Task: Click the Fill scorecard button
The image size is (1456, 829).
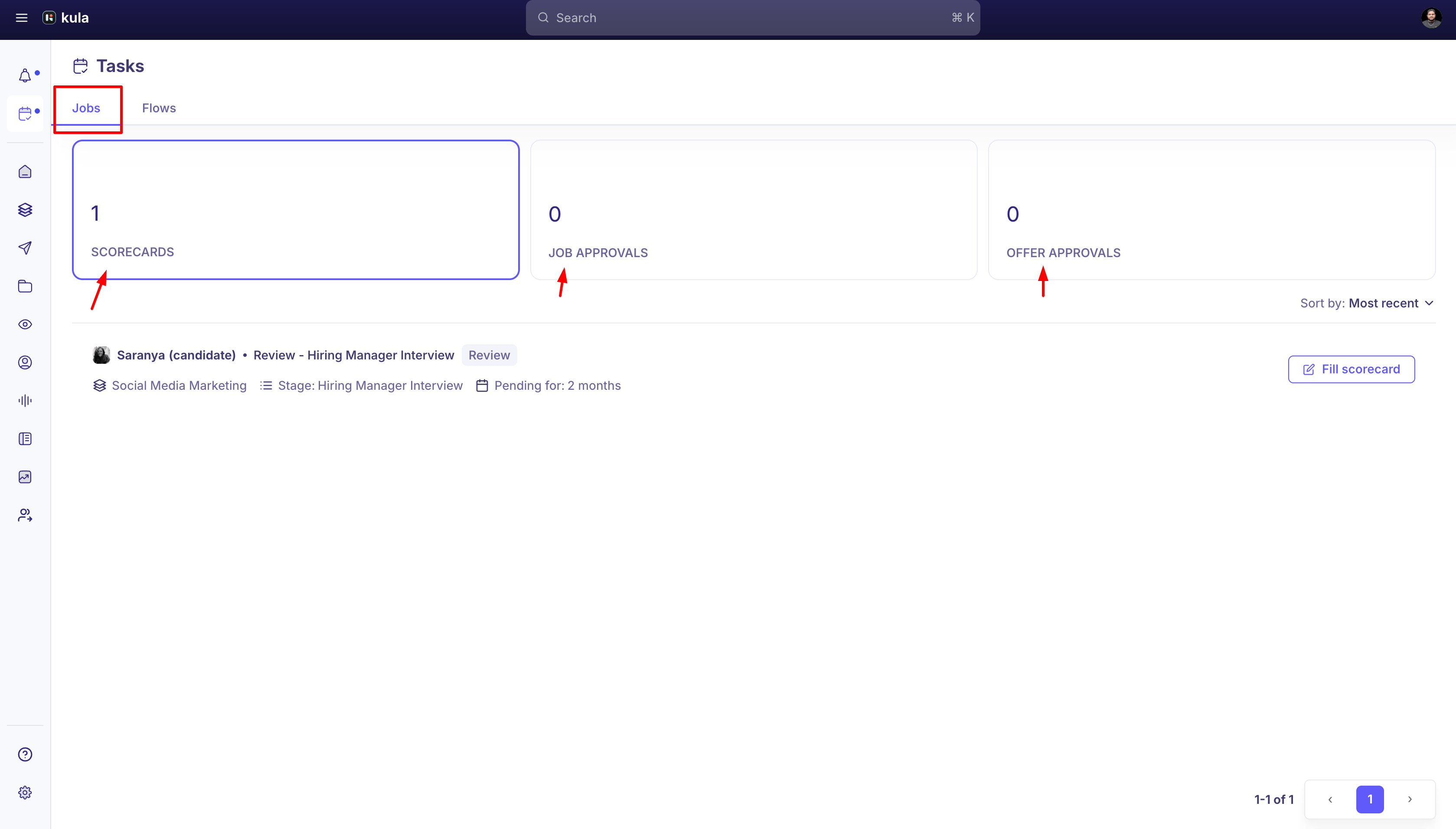Action: (1351, 369)
